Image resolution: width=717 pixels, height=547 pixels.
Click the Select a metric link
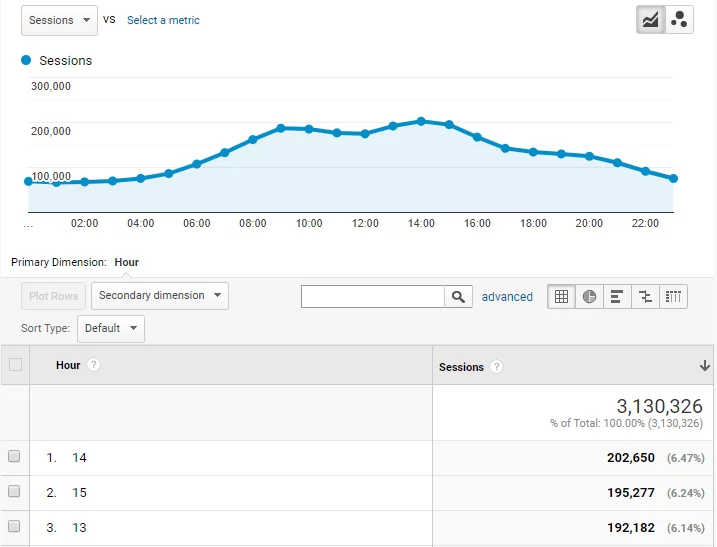pyautogui.click(x=163, y=20)
